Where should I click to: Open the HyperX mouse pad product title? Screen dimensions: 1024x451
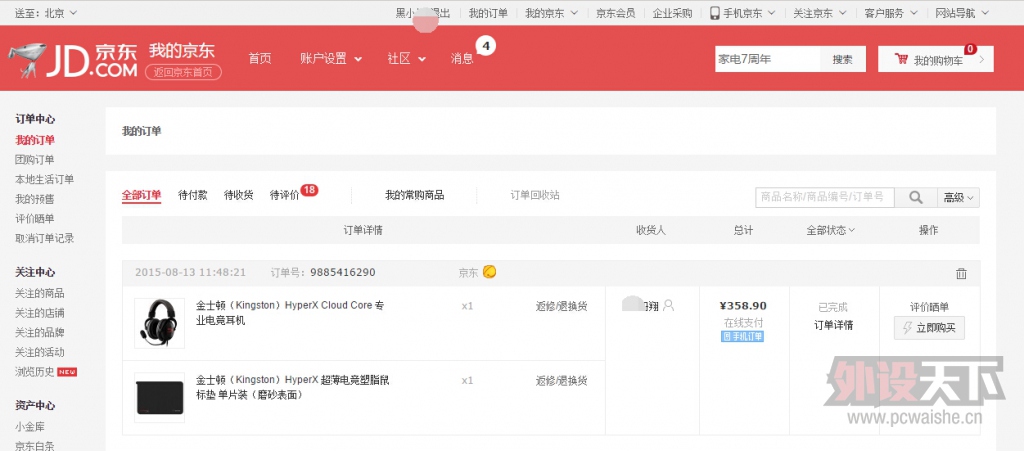tap(292, 387)
